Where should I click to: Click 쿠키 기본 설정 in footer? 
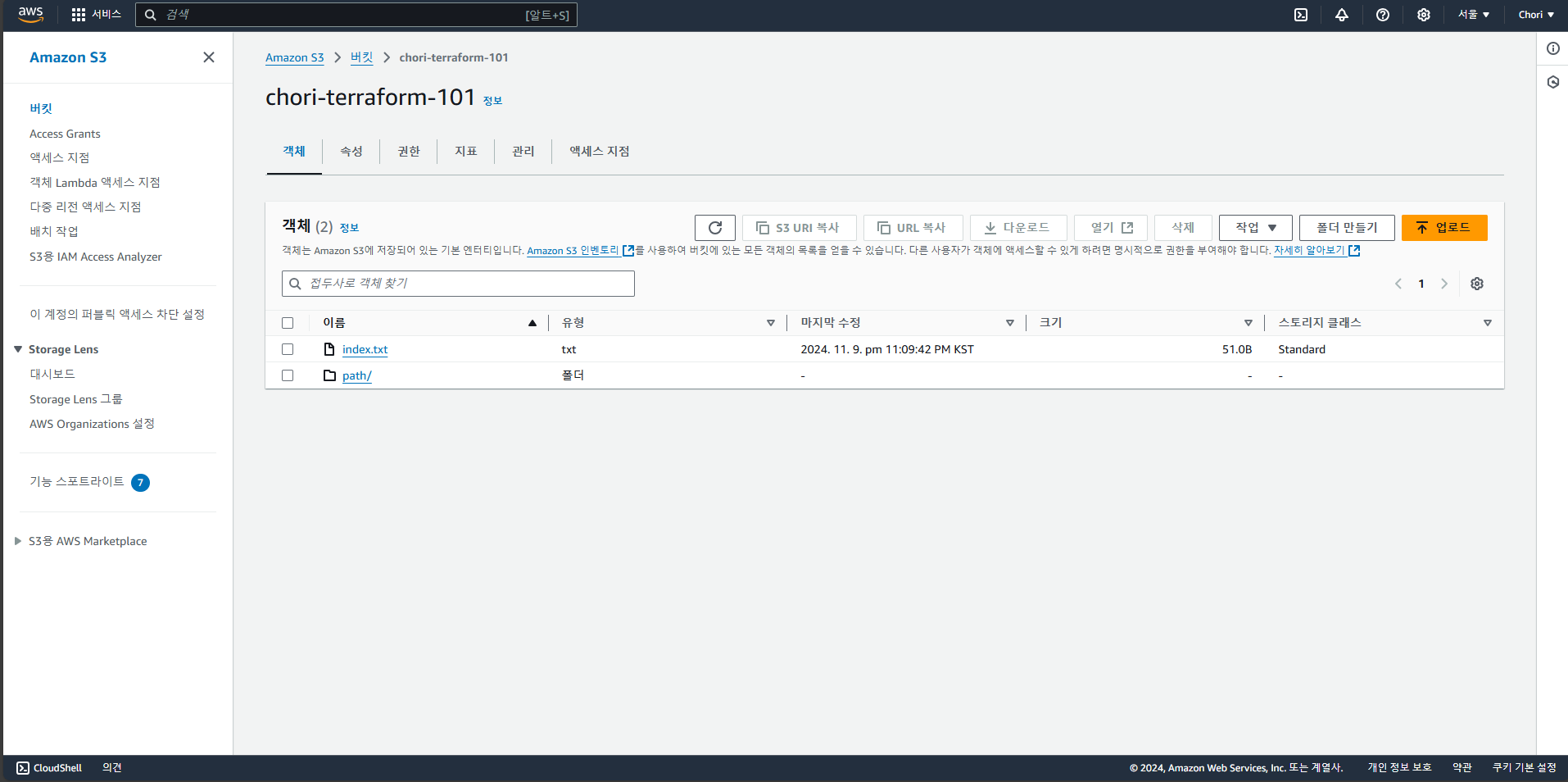1525,768
